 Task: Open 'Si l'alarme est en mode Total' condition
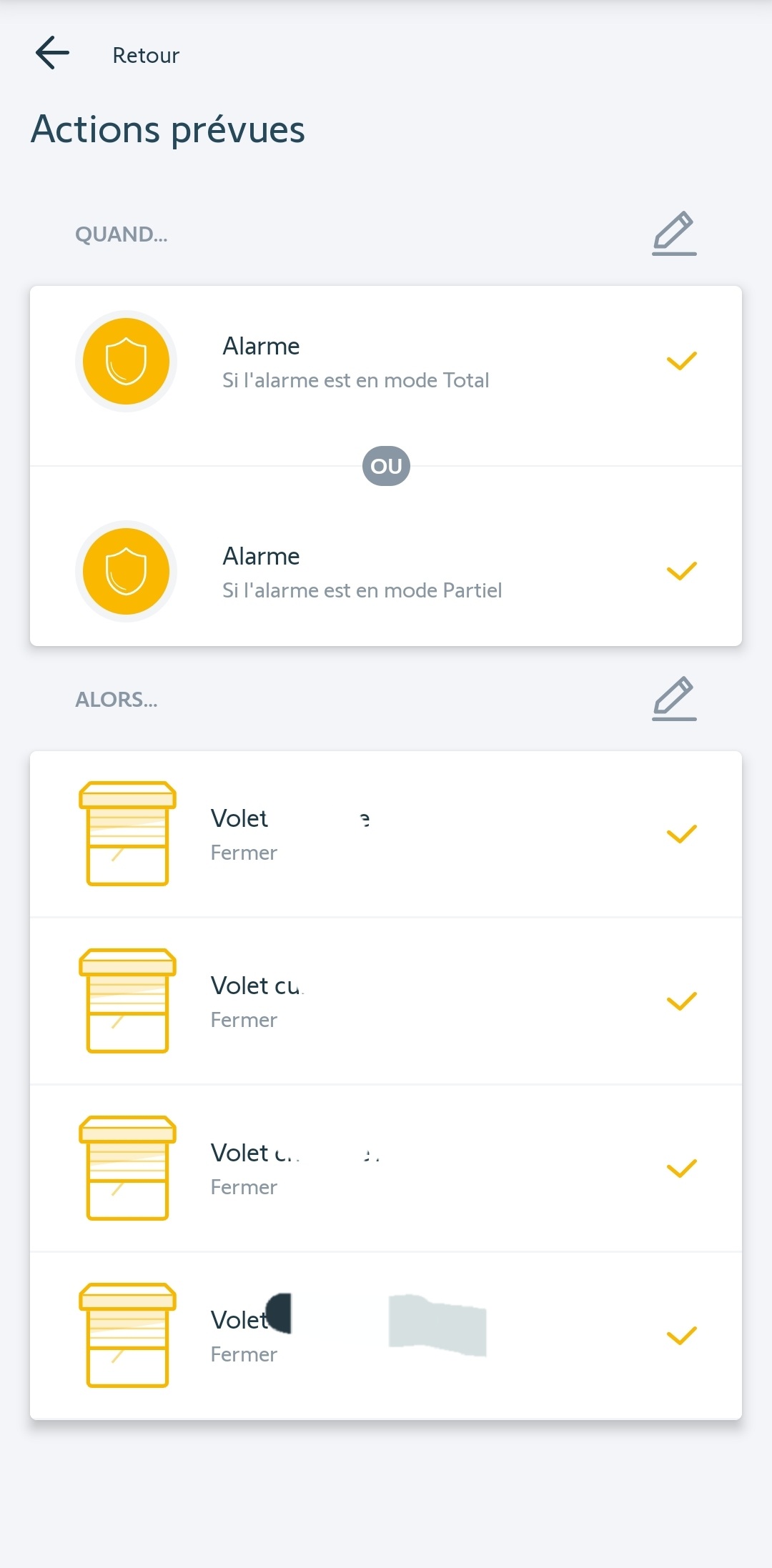(x=355, y=380)
